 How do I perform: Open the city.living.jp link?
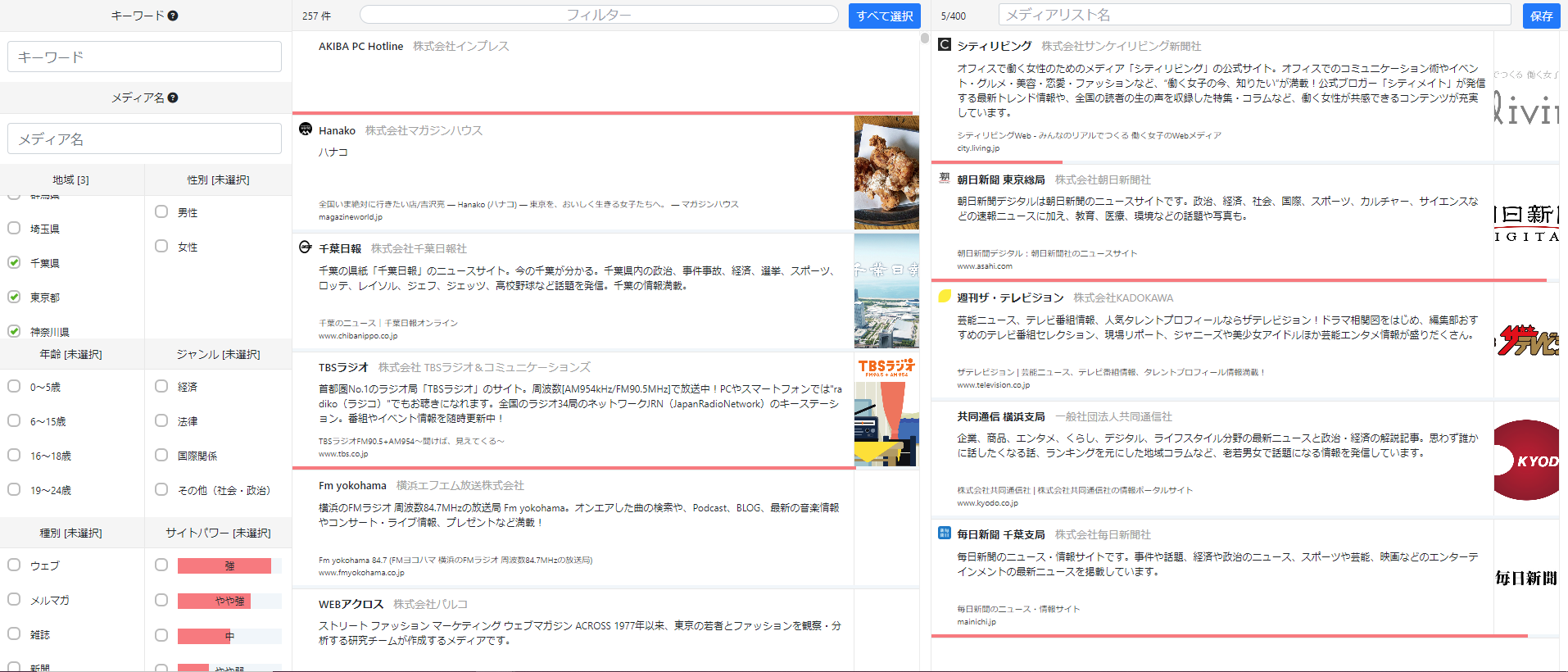[x=978, y=148]
